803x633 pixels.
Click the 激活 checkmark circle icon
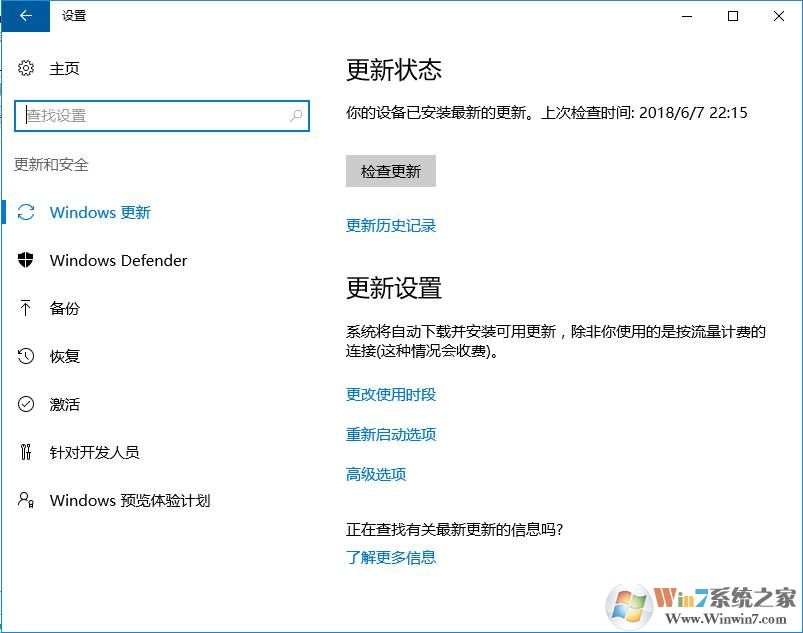(26, 404)
